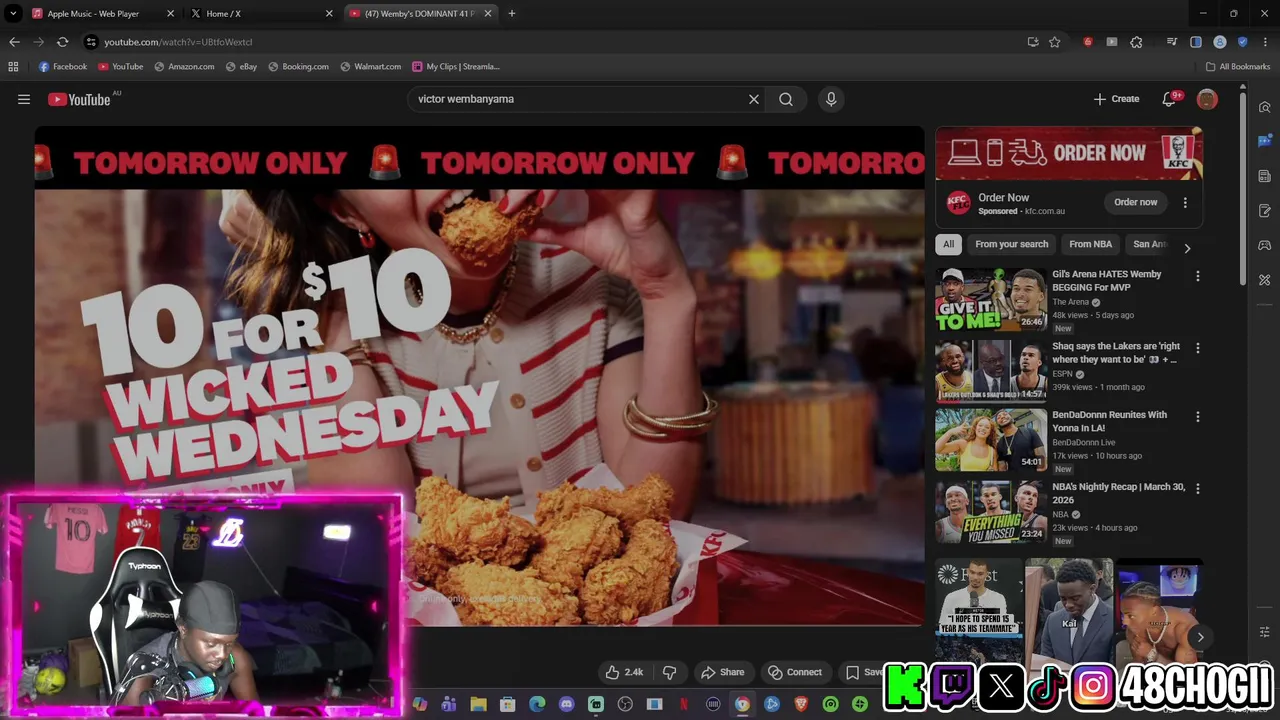This screenshot has width=1280, height=720.
Task: Open OBS Studio from the taskbar
Action: (625, 704)
